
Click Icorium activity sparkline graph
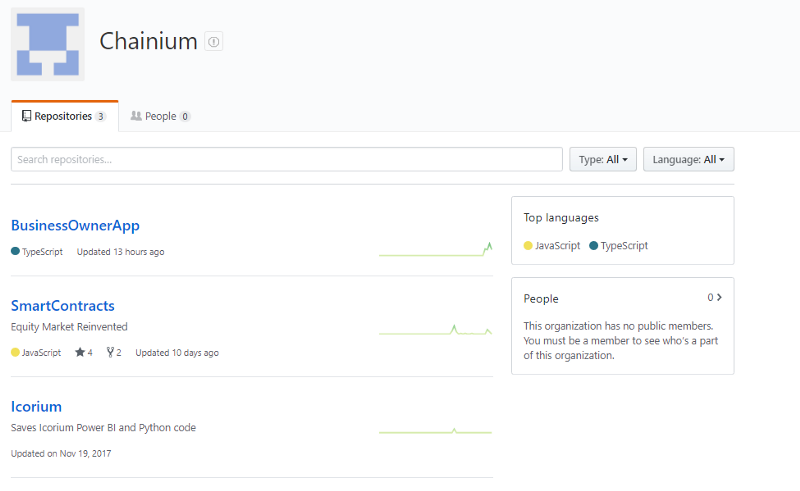pos(436,431)
